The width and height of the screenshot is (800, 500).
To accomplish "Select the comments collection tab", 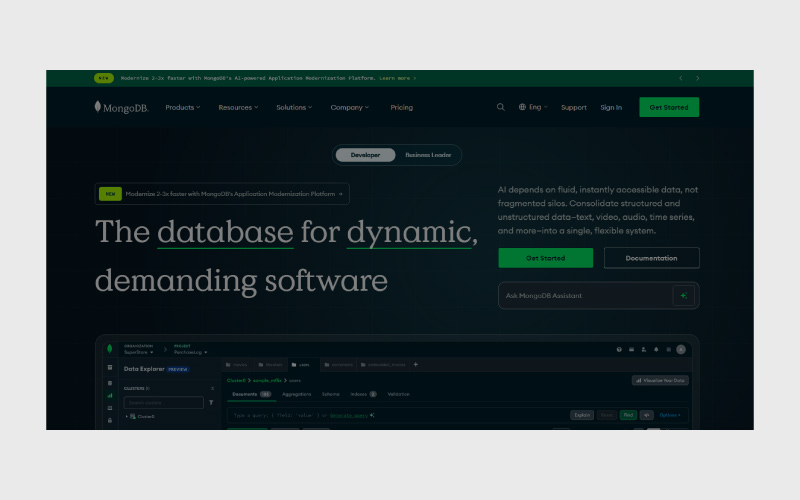I will click(x=339, y=365).
